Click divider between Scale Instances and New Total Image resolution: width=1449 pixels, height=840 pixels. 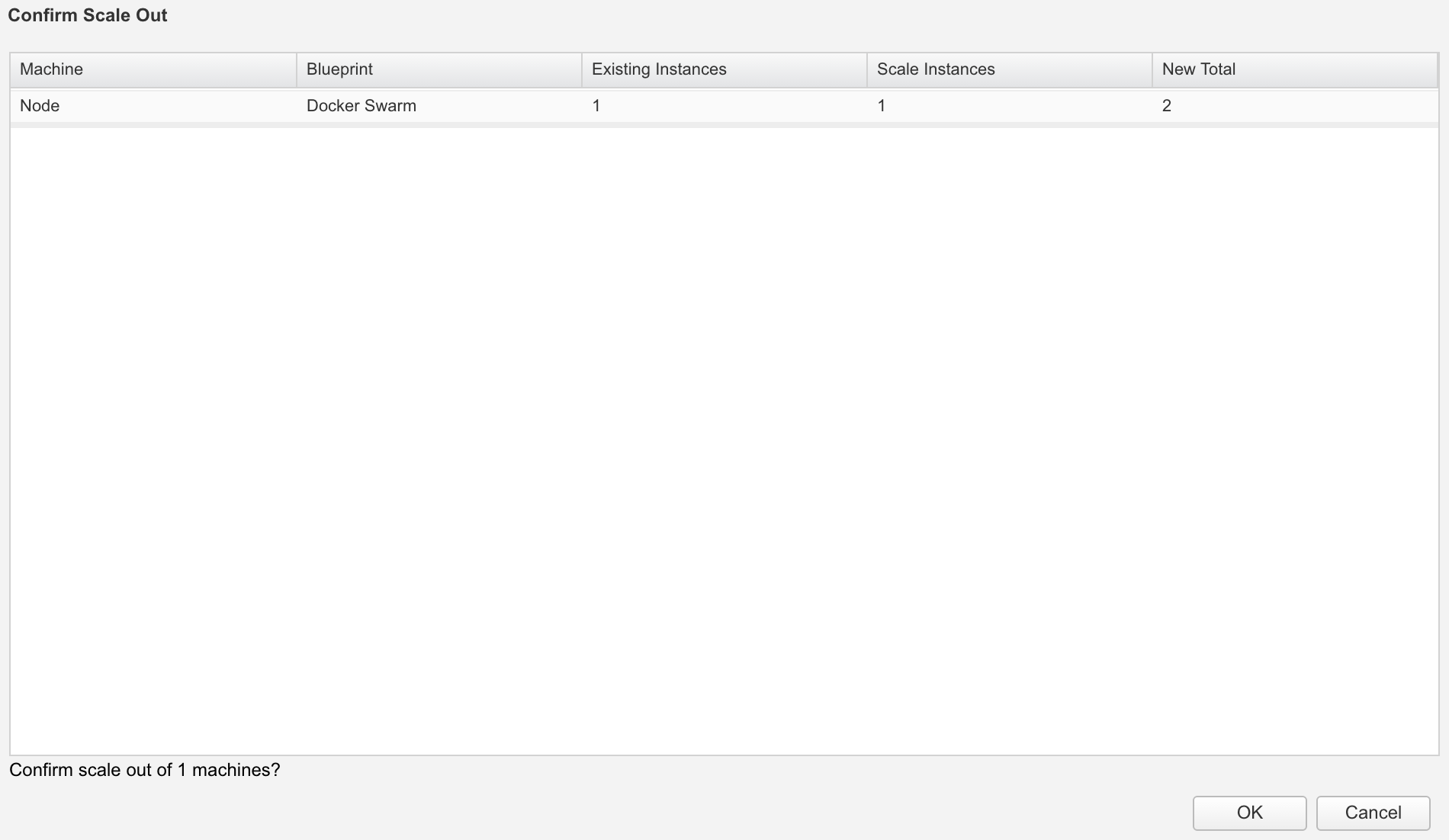[1152, 69]
